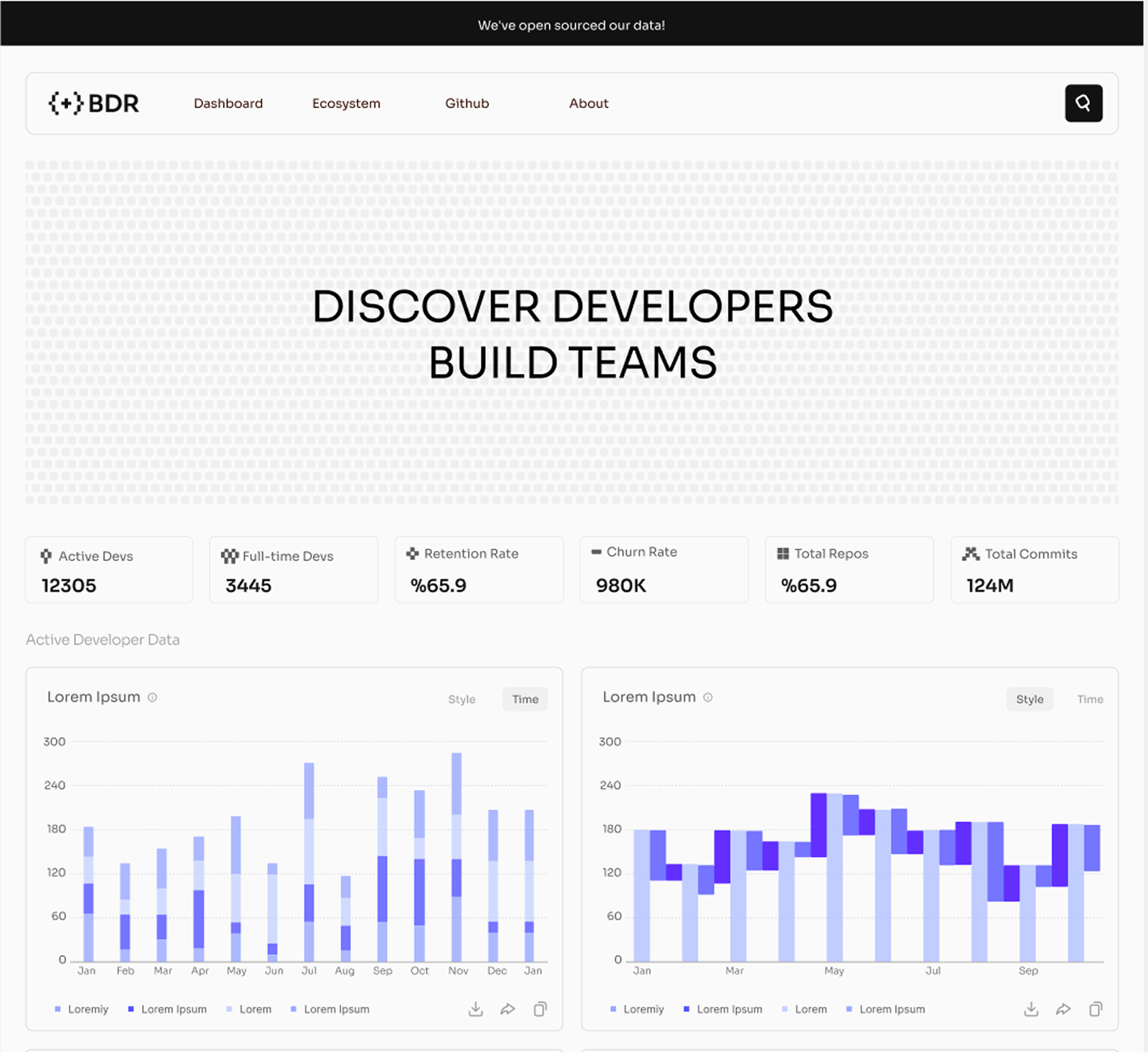1148x1053 pixels.
Task: Click the Active Developer Data heading
Action: coord(102,640)
